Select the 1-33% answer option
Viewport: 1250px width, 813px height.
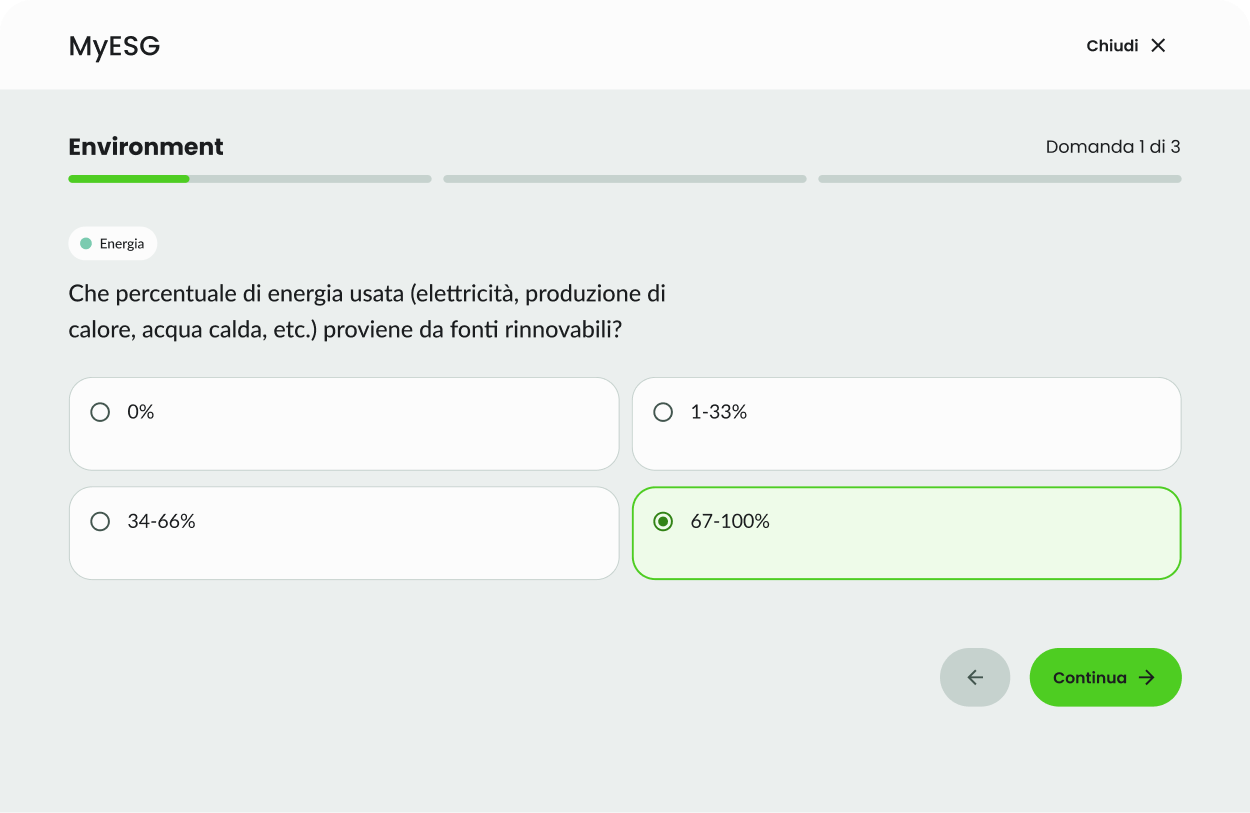(x=907, y=423)
